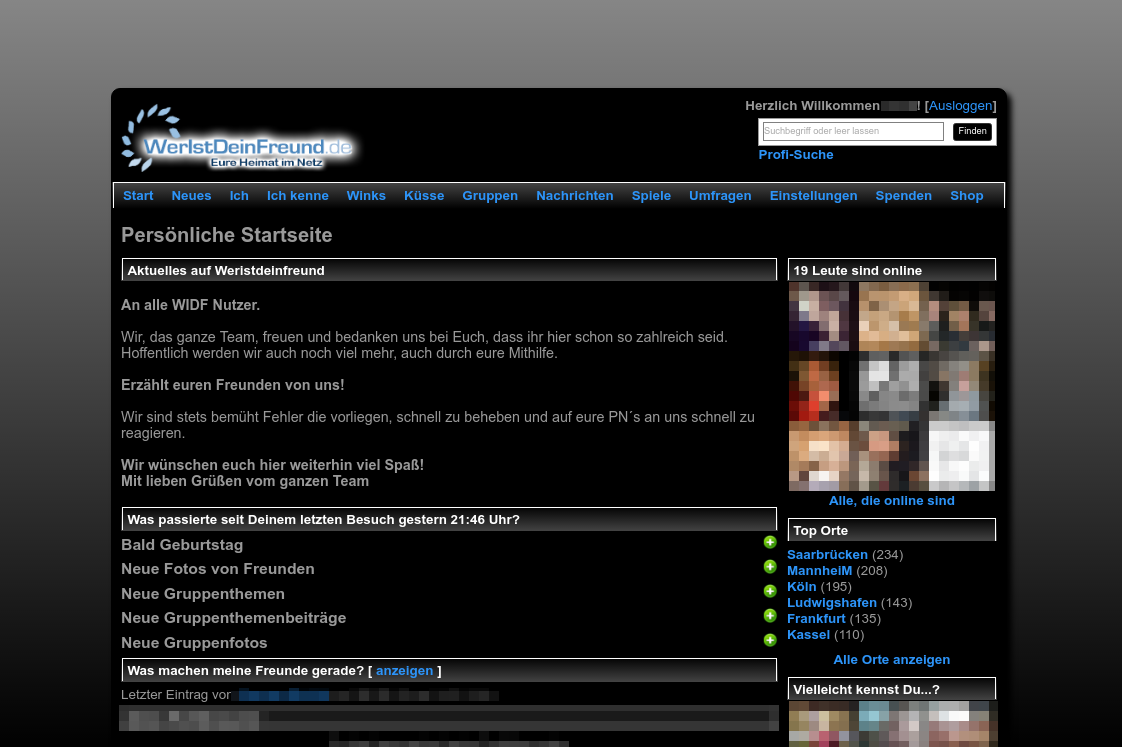
Task: Open the Spiele section
Action: tap(651, 196)
